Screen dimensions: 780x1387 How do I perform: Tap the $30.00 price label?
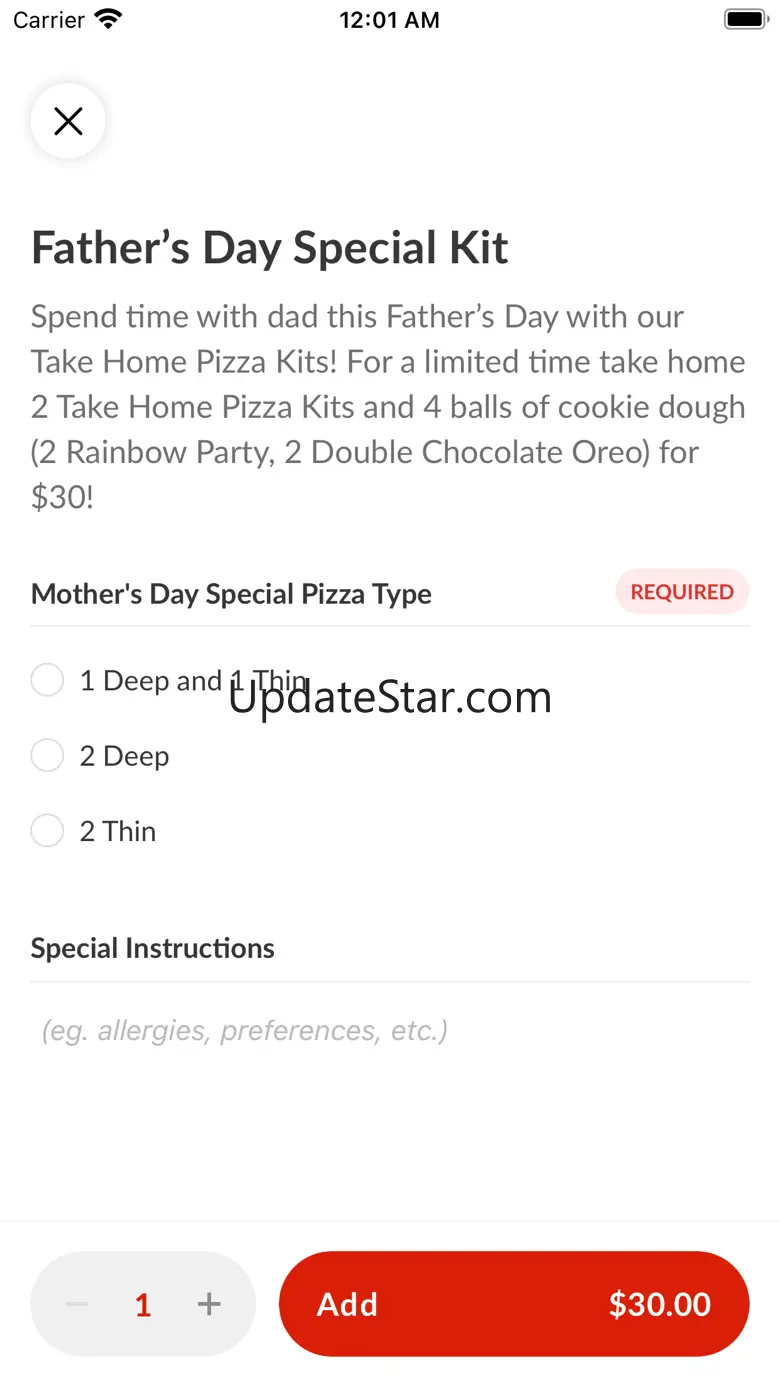[660, 1304]
